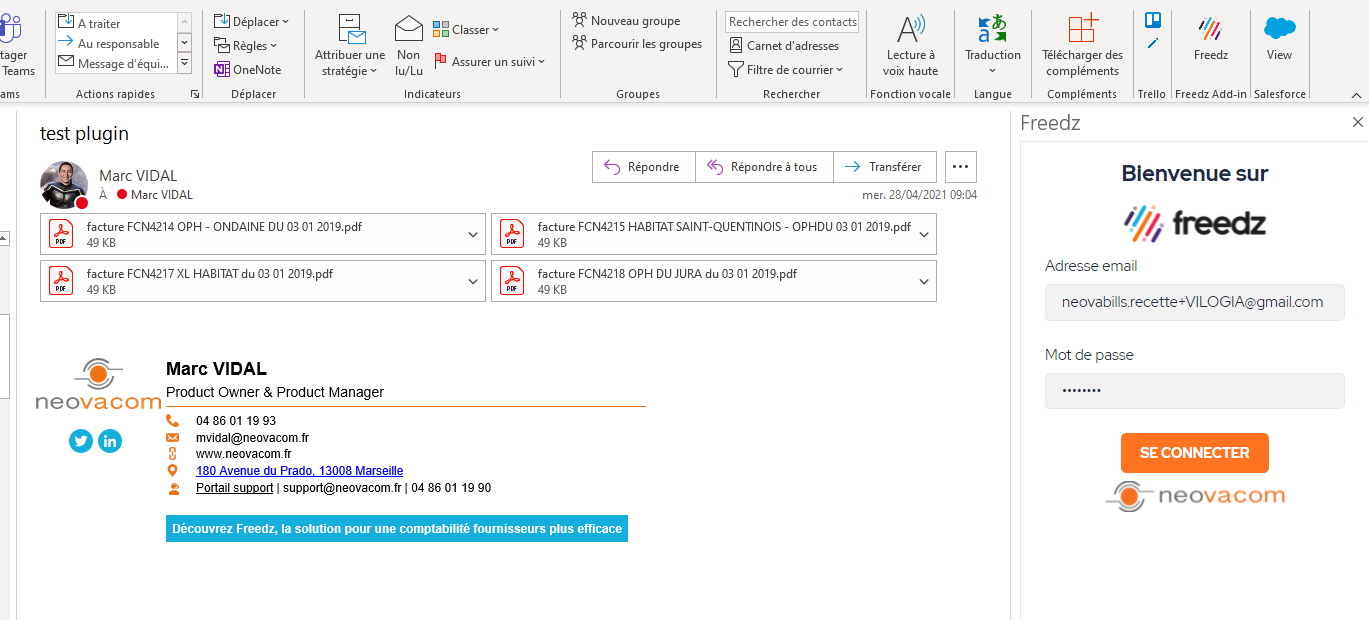
Task: Click the Trello board icon
Action: [x=1152, y=21]
